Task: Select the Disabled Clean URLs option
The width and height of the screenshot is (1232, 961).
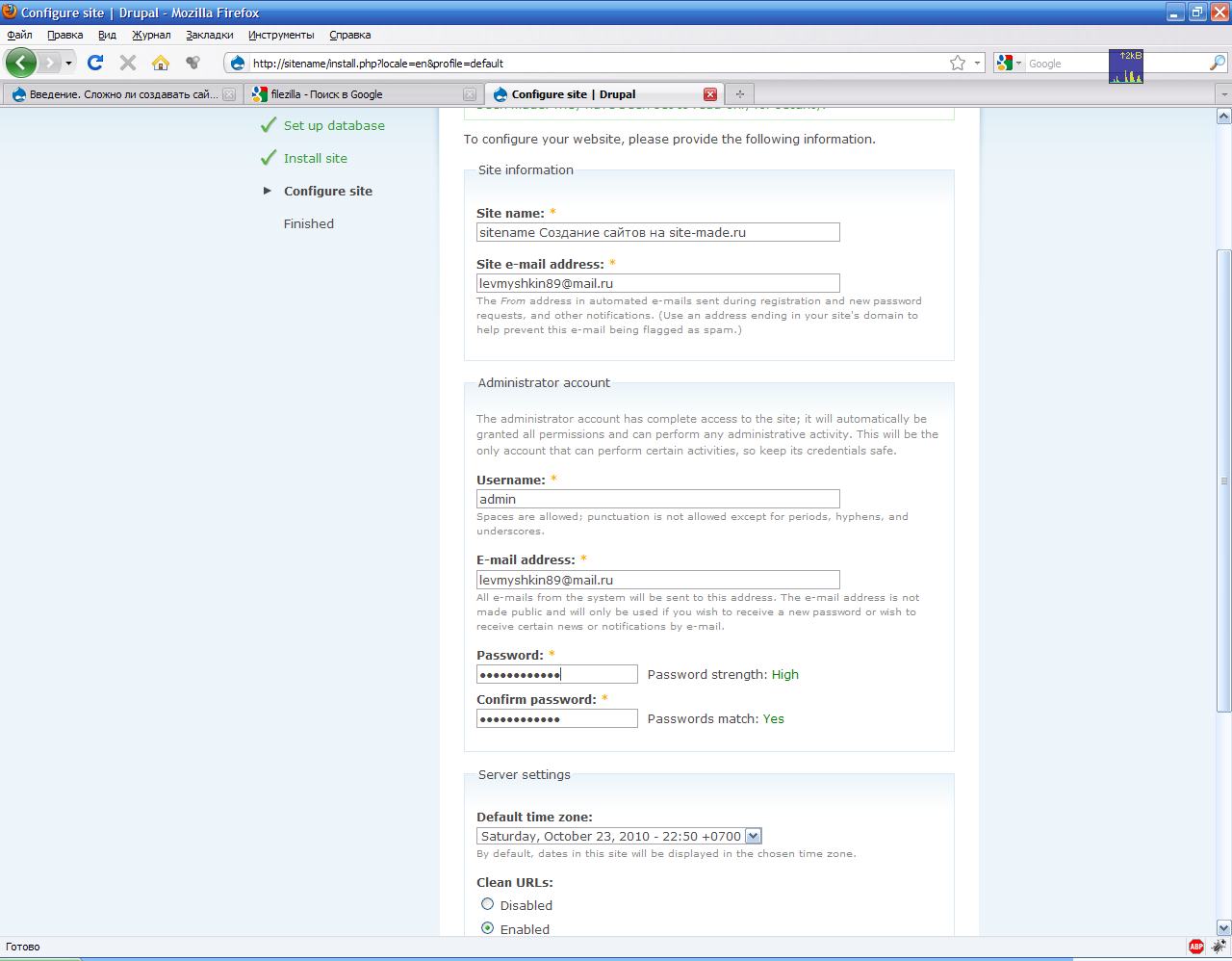Action: click(488, 904)
